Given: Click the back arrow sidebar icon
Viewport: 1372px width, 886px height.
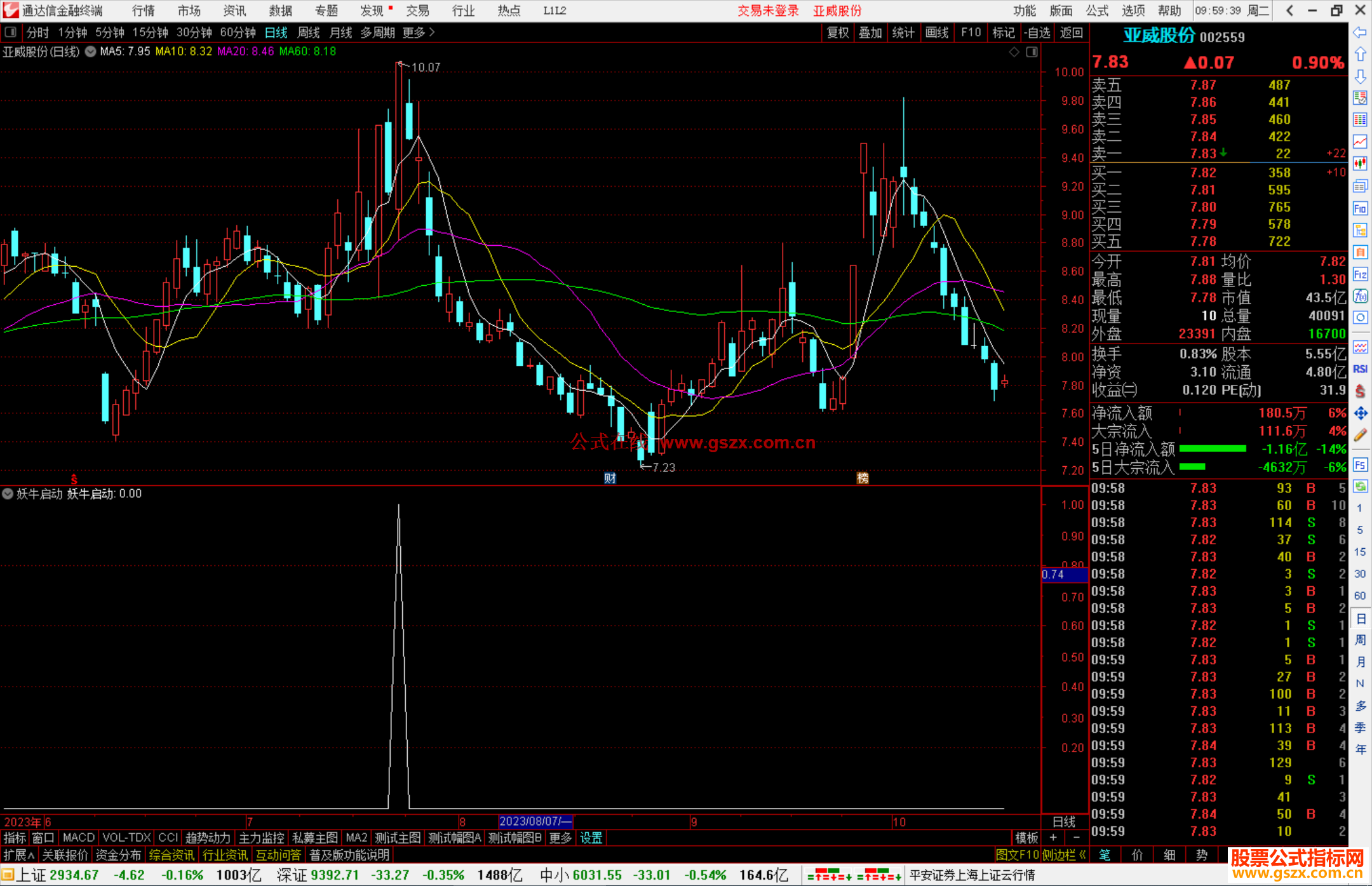Looking at the screenshot, I should [x=1360, y=32].
